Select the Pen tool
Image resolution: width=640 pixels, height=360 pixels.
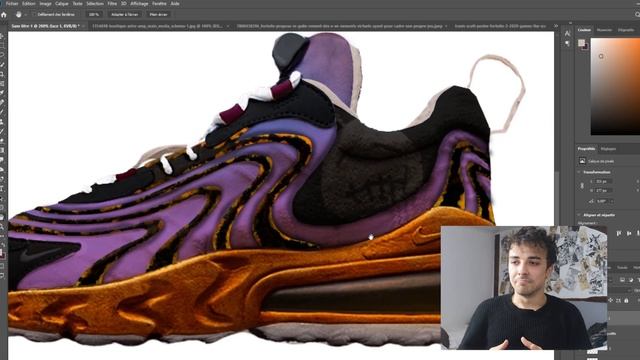click(x=2, y=179)
